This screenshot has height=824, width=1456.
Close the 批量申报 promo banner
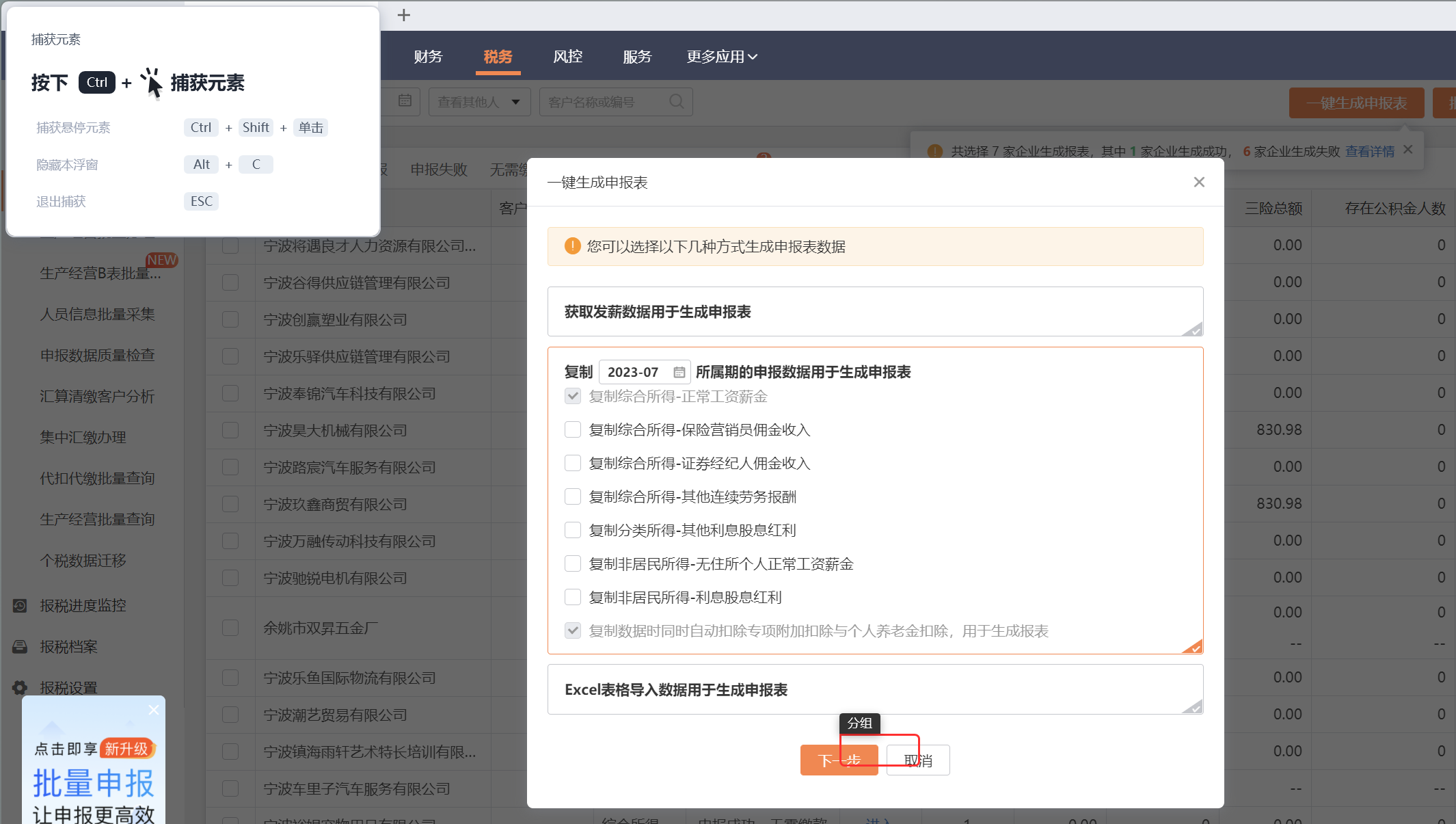(153, 710)
